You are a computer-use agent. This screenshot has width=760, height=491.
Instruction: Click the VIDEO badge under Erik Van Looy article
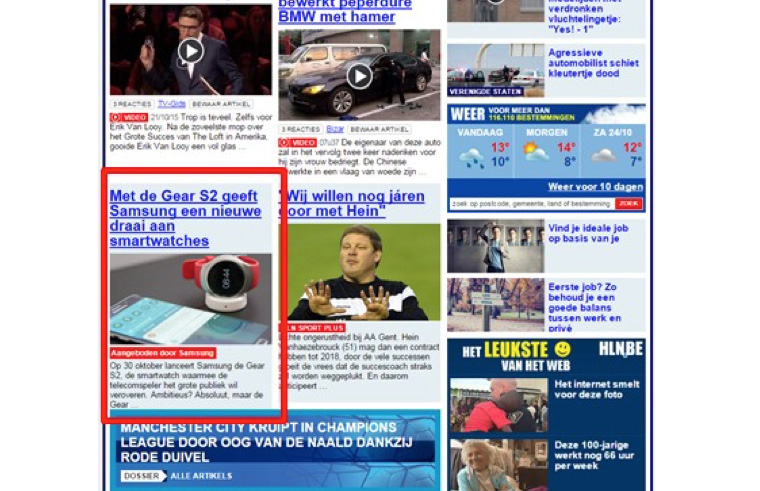tap(128, 117)
